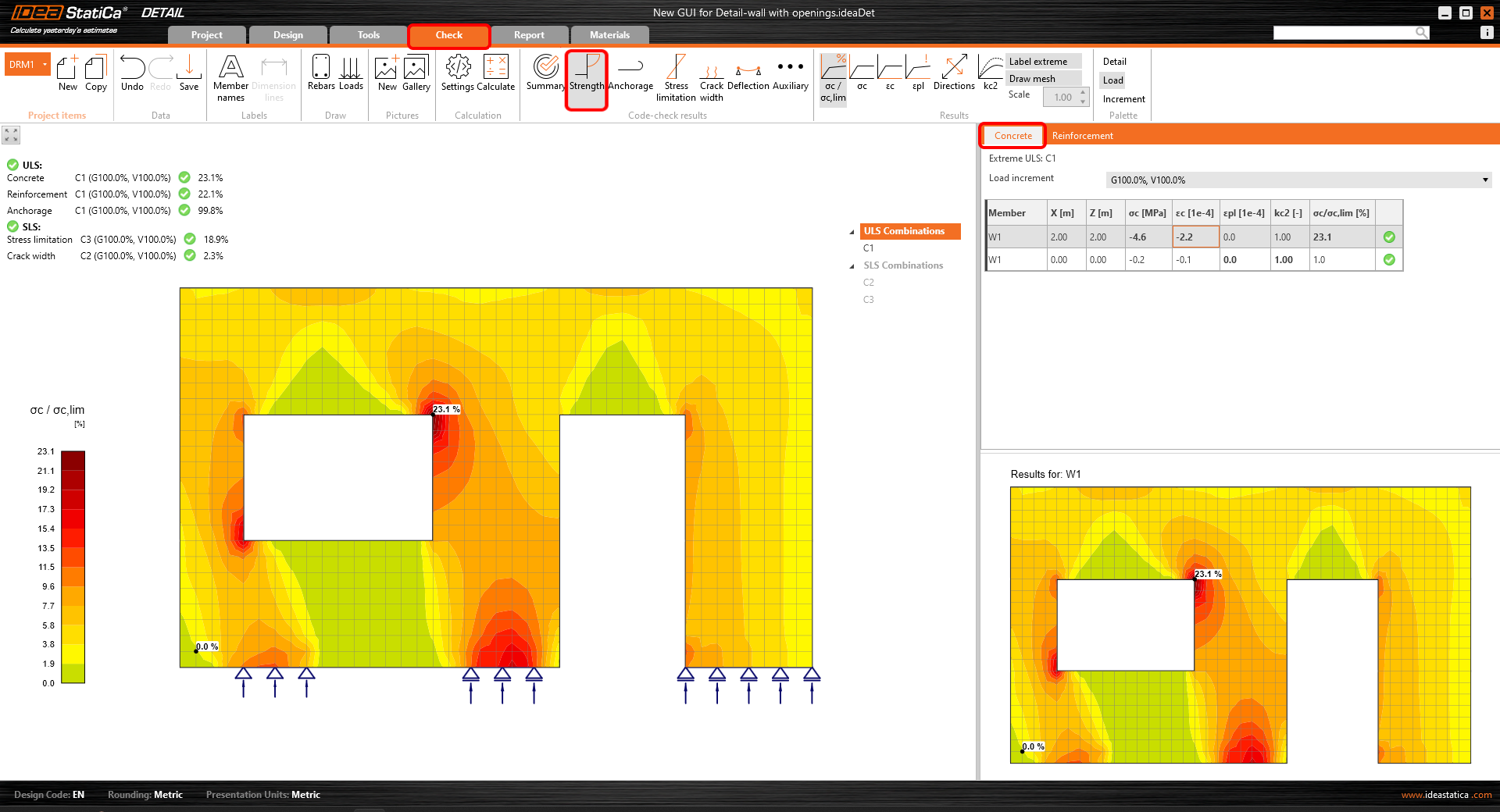This screenshot has width=1500, height=812.
Task: Toggle Draw mesh option
Action: 1042,79
